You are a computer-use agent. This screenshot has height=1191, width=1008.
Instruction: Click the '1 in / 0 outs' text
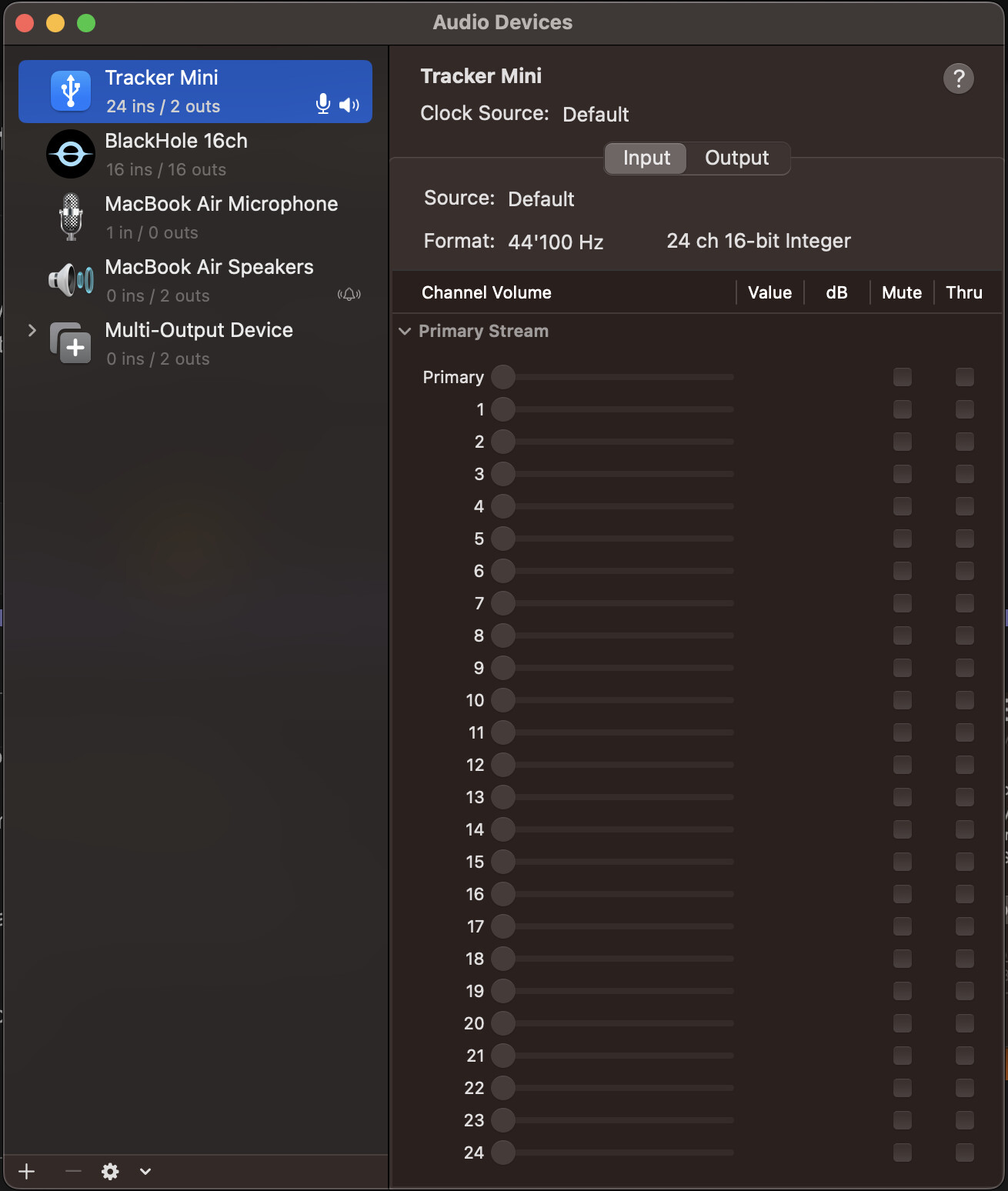point(152,232)
